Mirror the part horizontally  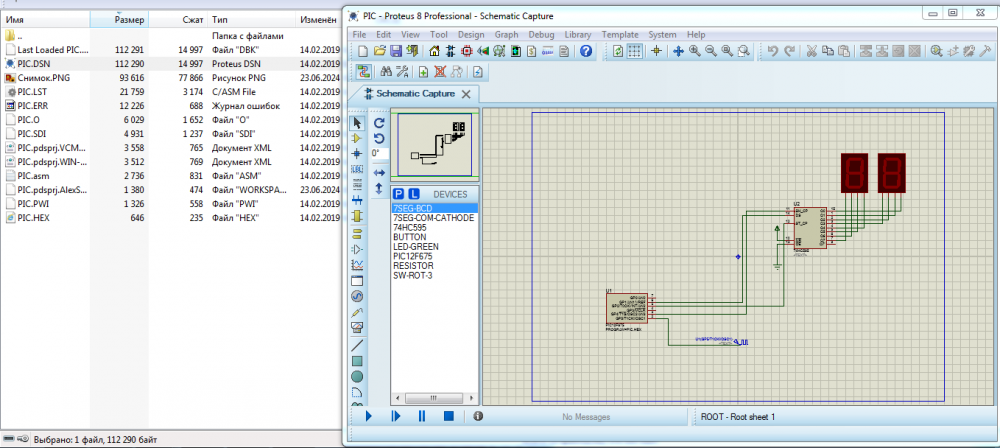[x=379, y=173]
